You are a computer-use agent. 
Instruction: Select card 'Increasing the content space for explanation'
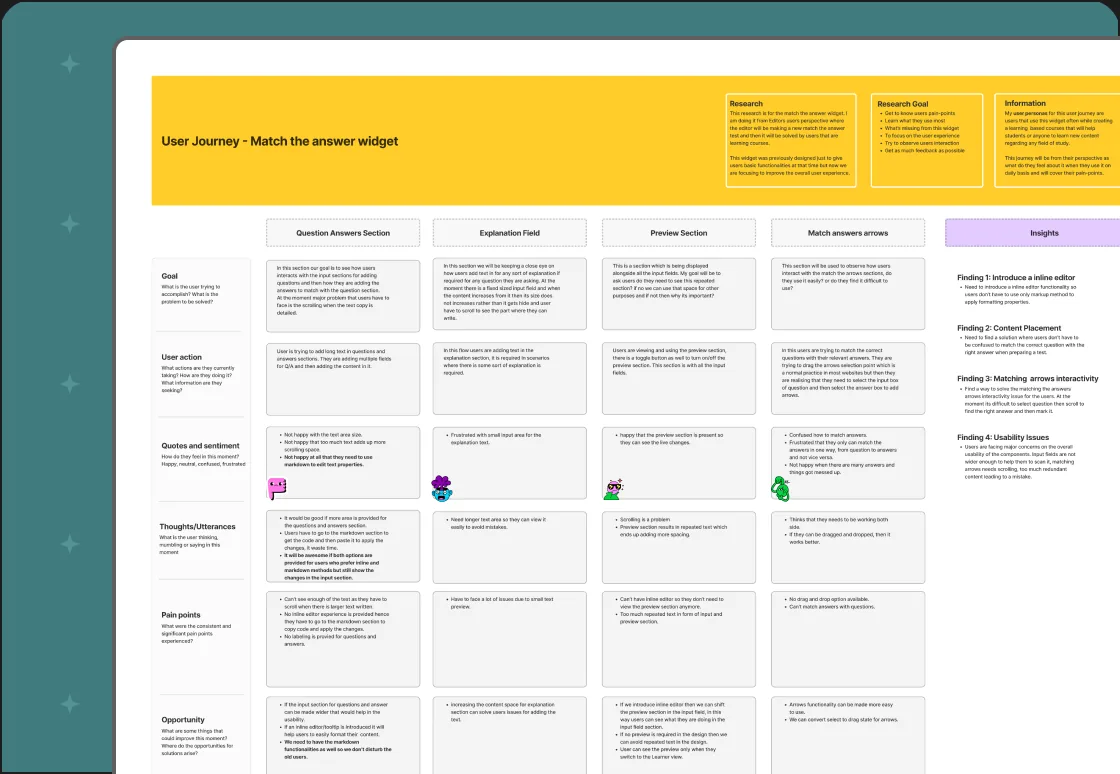pyautogui.click(x=509, y=735)
